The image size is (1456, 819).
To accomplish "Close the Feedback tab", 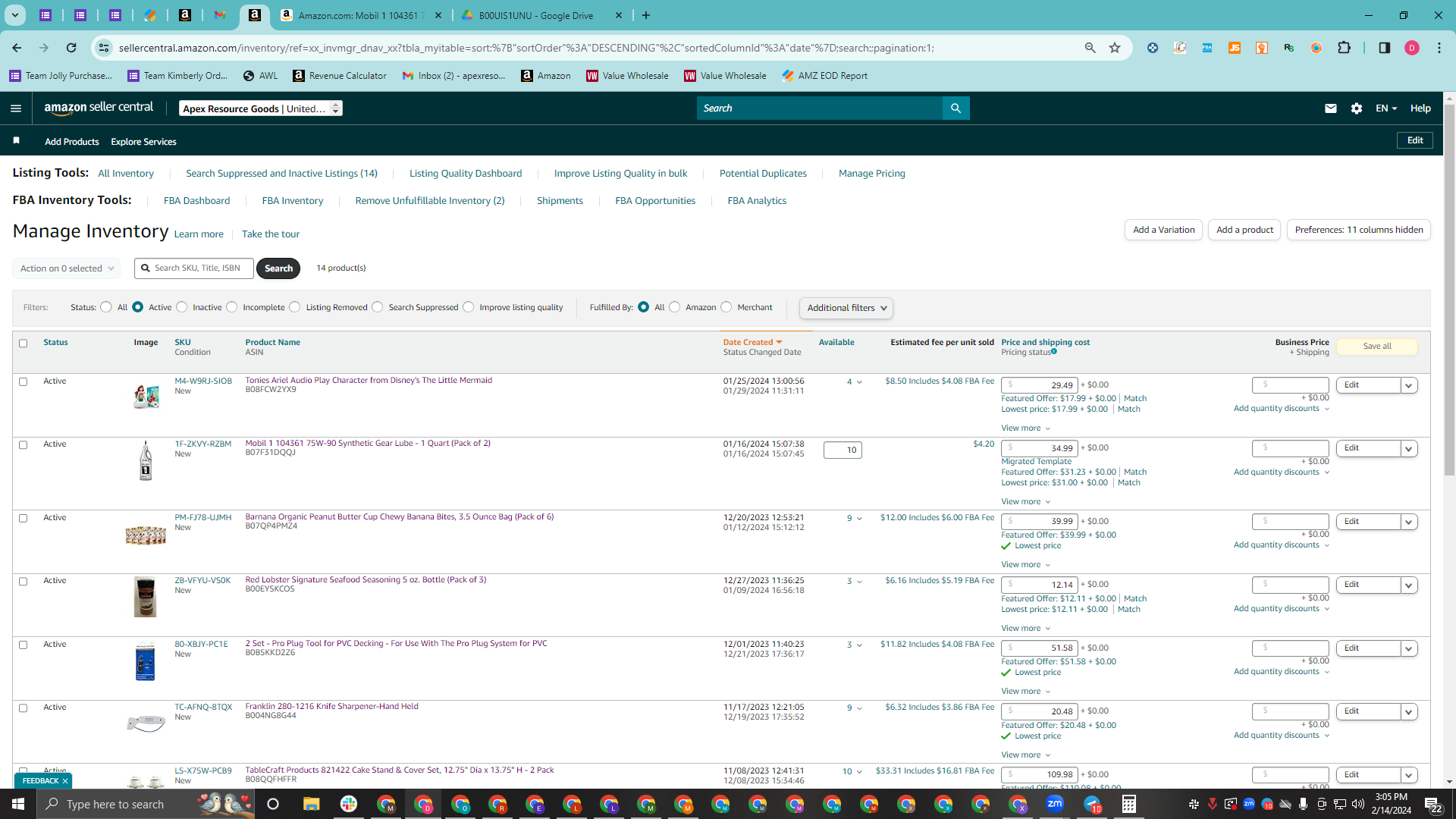I will [x=65, y=780].
